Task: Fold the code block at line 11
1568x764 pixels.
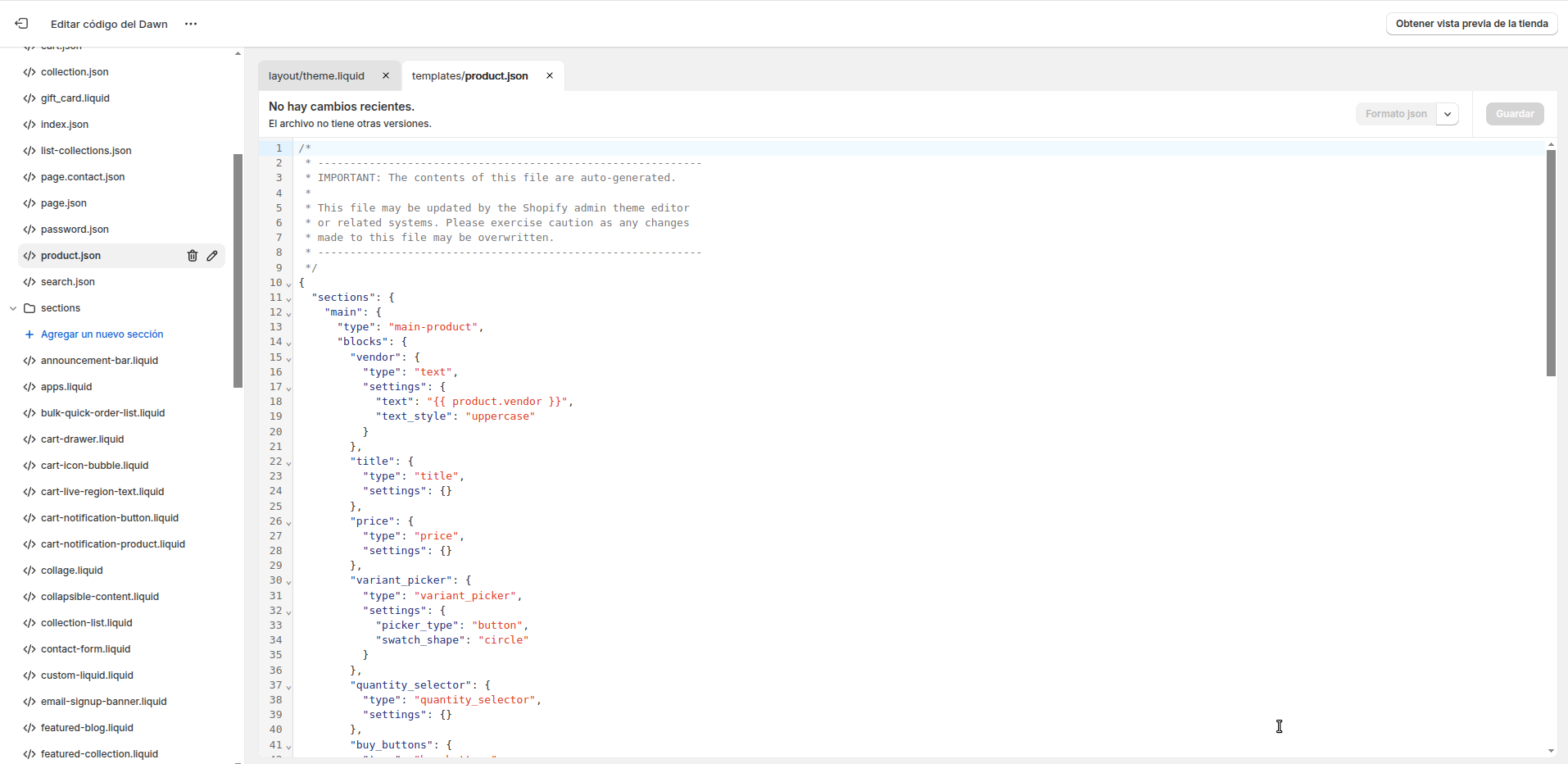Action: coord(288,298)
